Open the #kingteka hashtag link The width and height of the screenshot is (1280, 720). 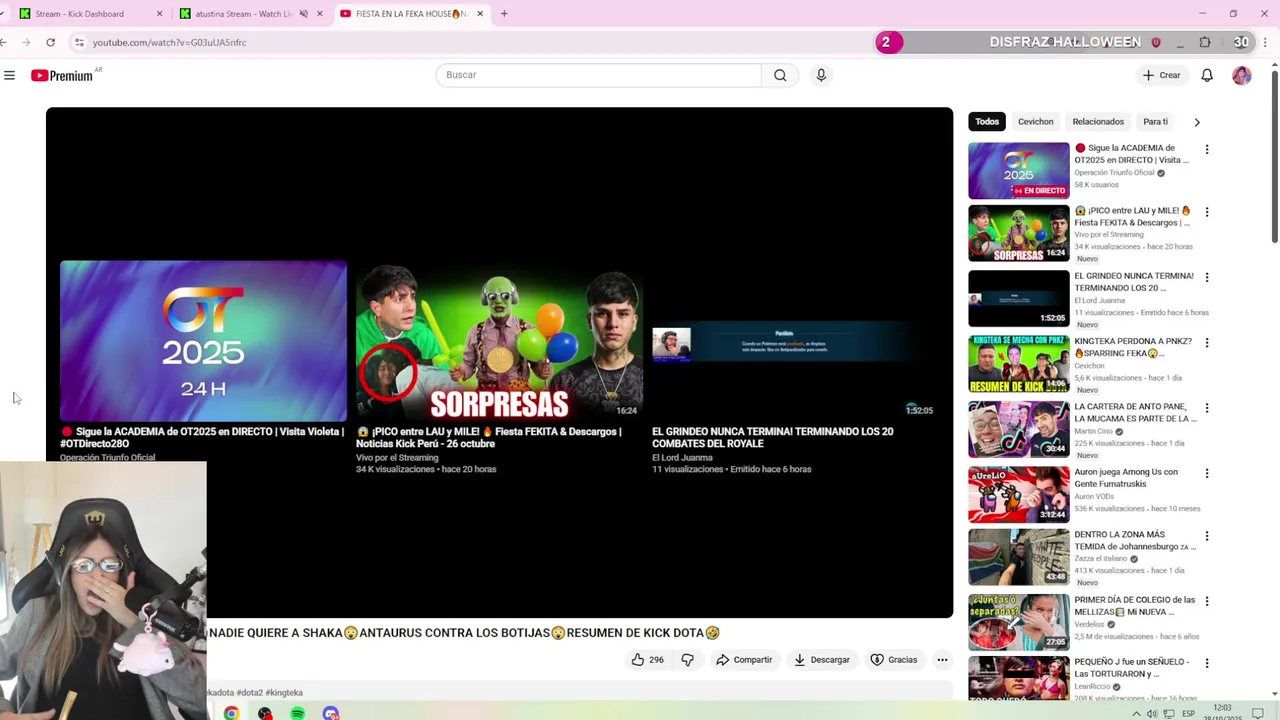284,692
